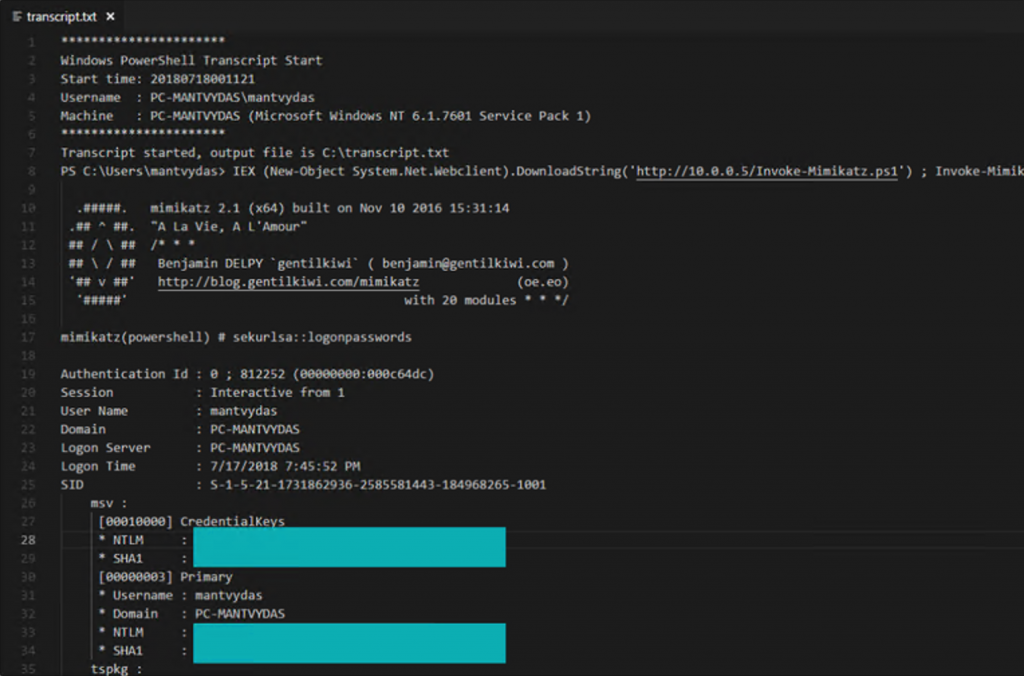Click the '* NTLM' label on line 33

pos(121,632)
